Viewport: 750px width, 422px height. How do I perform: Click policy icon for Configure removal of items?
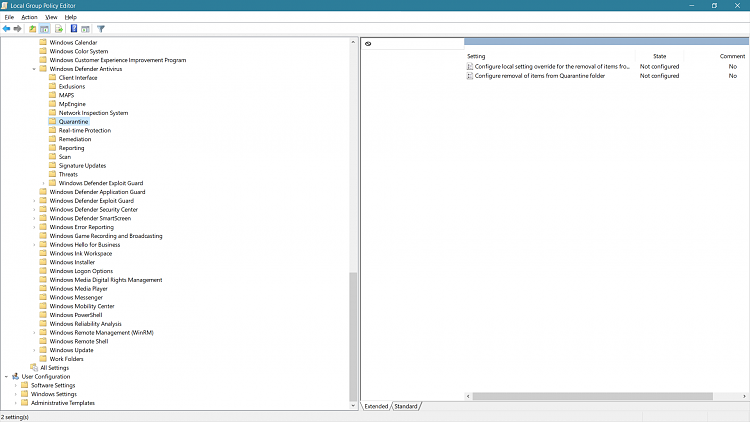point(470,76)
